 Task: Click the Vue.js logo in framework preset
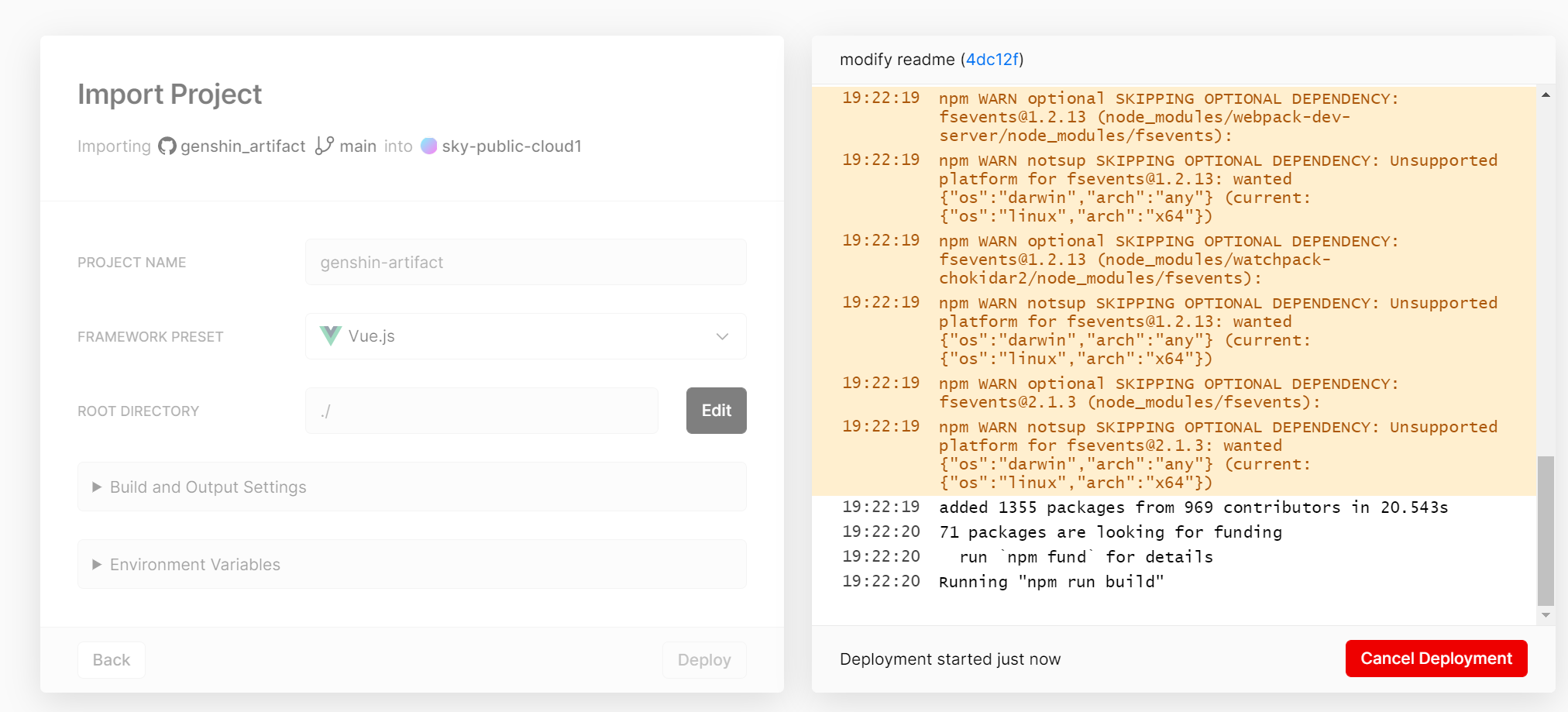331,335
